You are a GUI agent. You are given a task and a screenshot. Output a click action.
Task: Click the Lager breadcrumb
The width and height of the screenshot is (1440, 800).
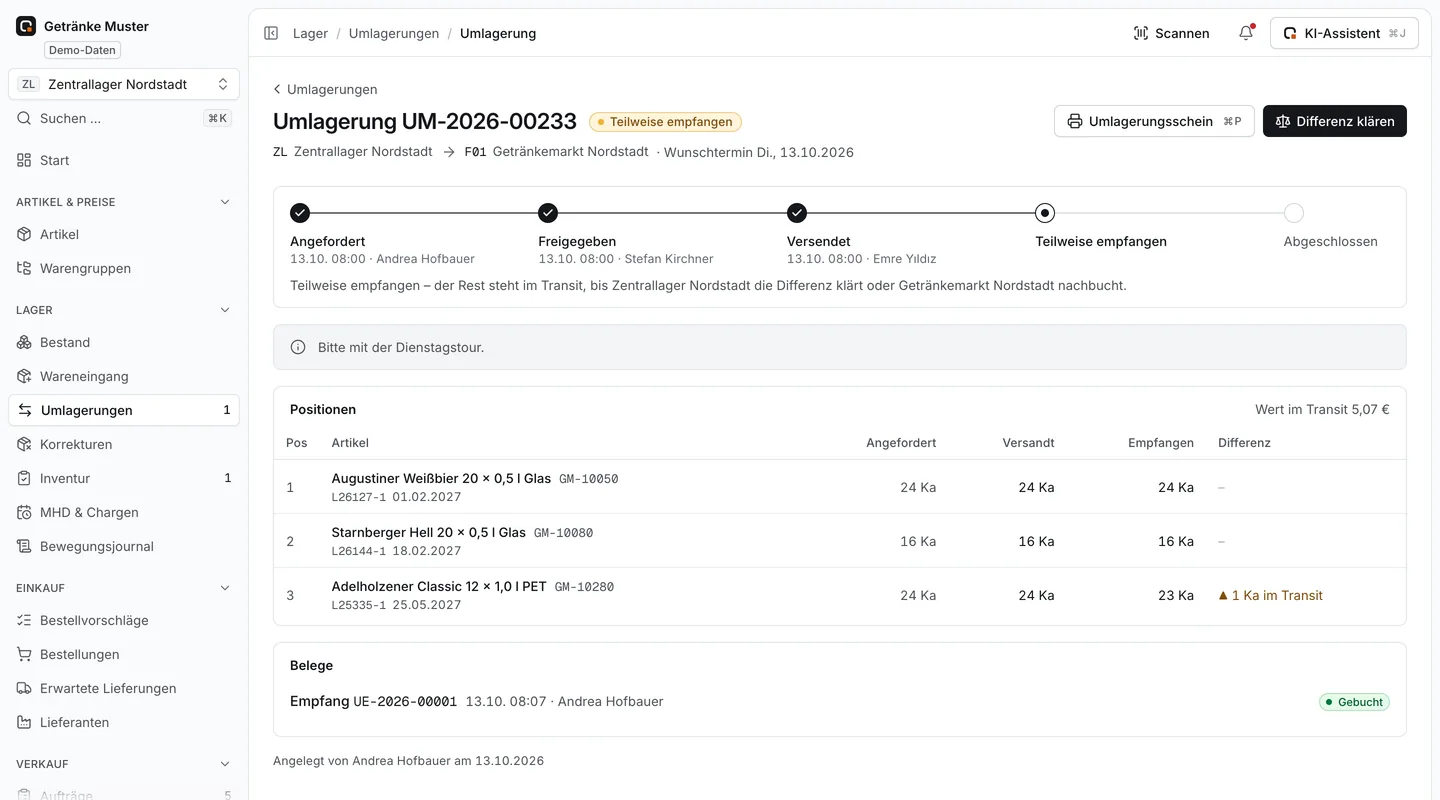310,33
